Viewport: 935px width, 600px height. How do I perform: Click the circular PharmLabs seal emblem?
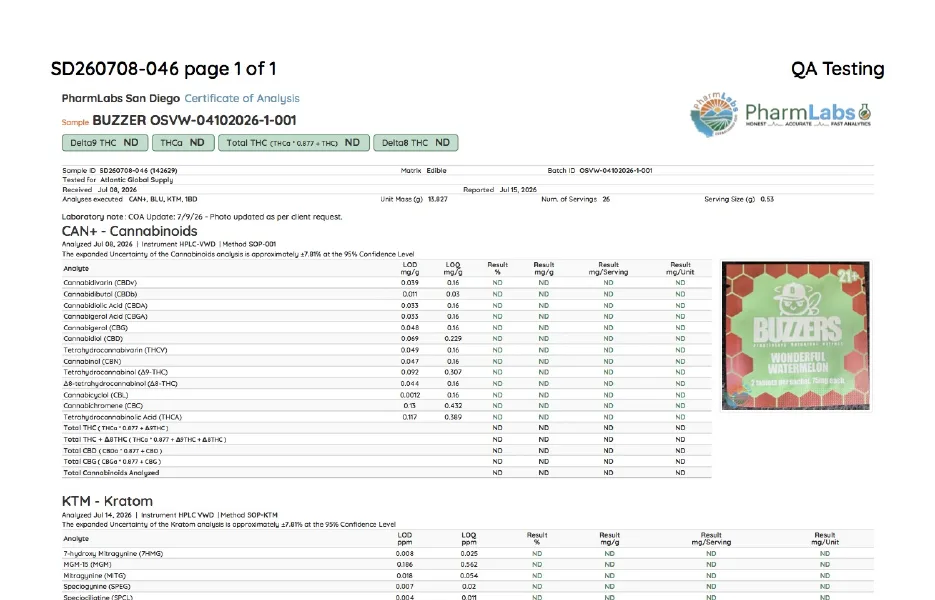coord(714,114)
